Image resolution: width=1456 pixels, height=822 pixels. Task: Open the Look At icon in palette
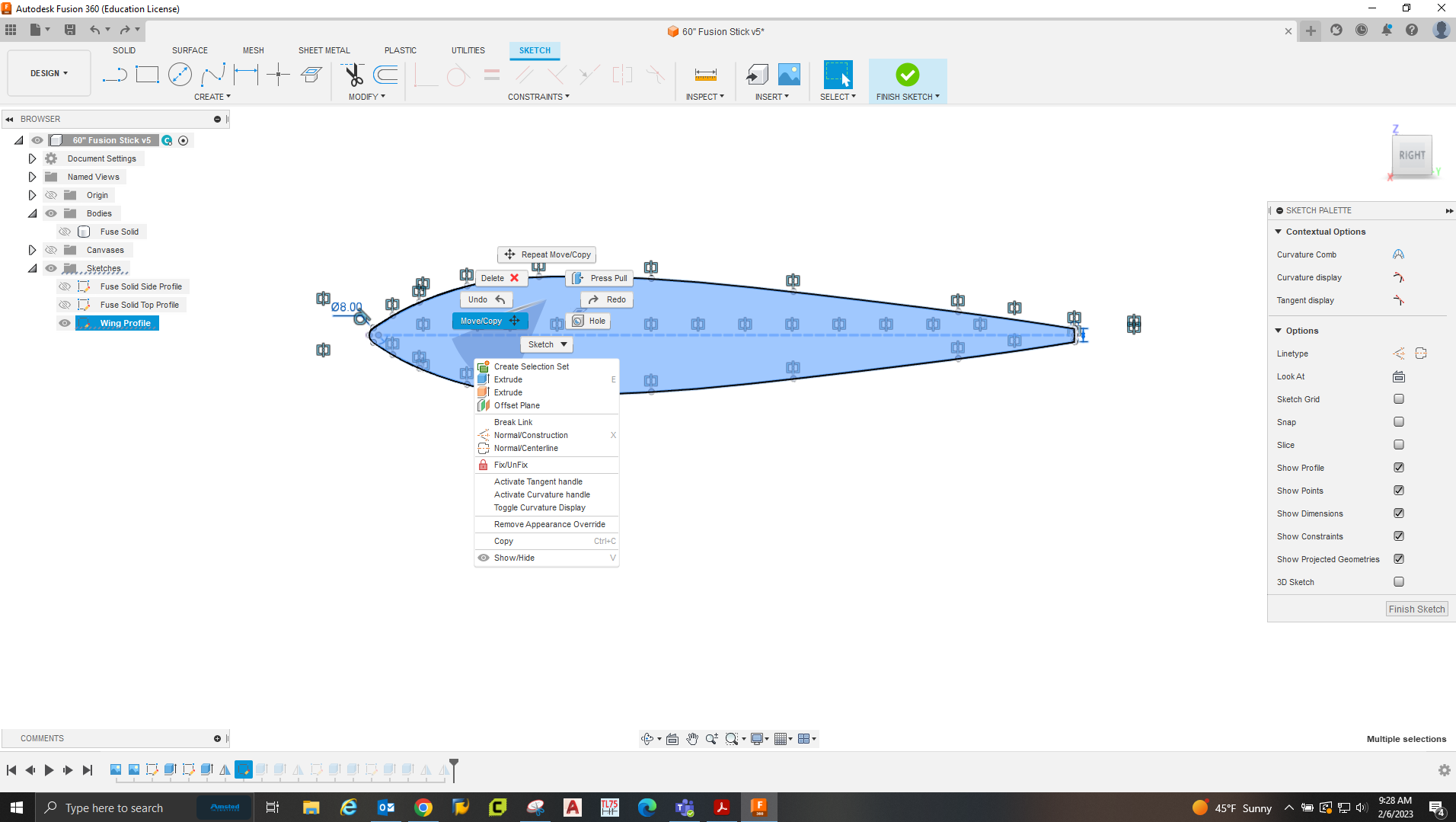[1398, 376]
